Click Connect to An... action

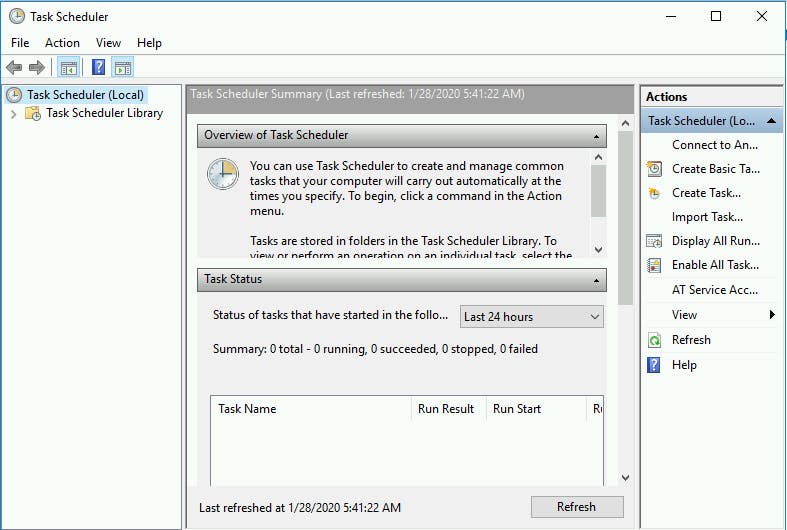coord(715,145)
